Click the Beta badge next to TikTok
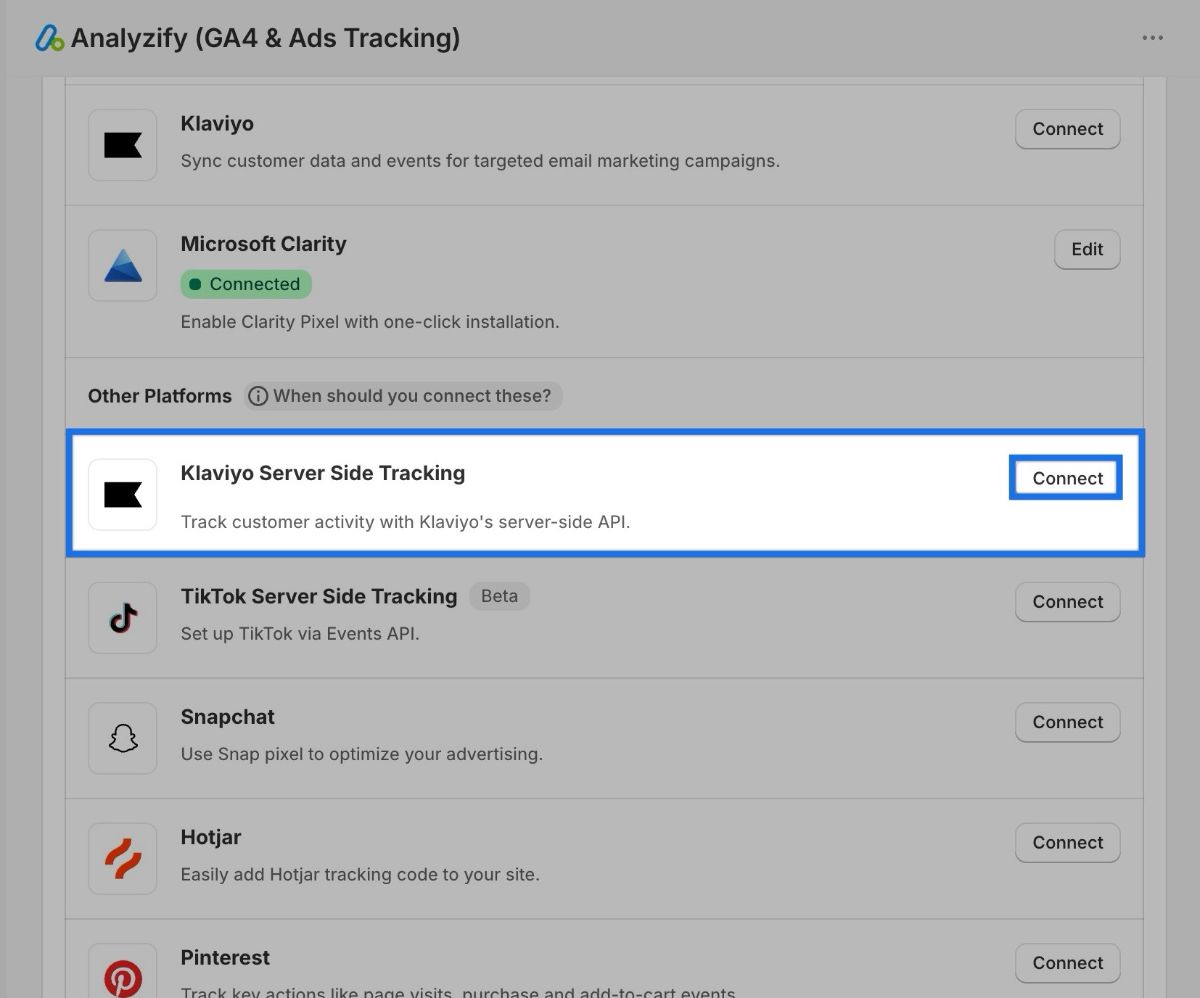 coord(499,596)
